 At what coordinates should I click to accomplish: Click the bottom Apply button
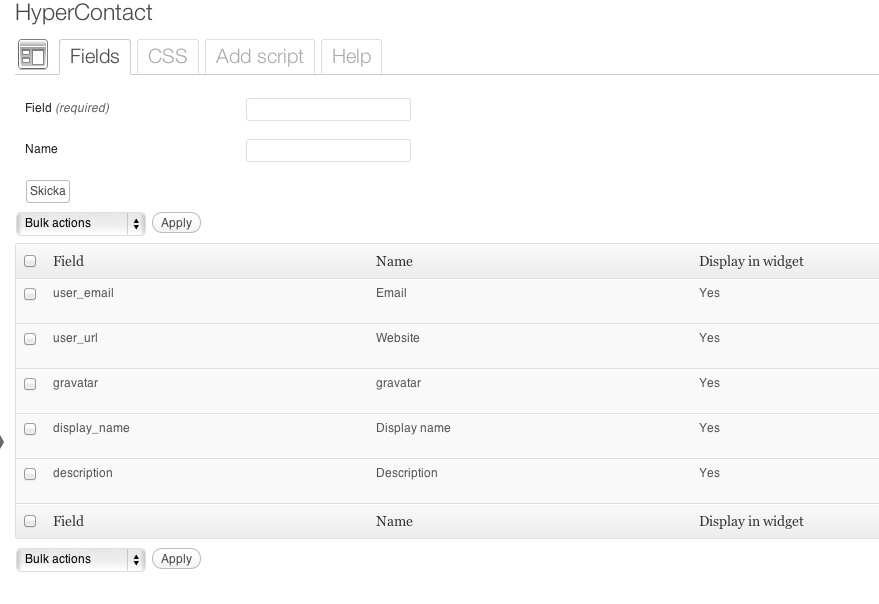coord(176,559)
